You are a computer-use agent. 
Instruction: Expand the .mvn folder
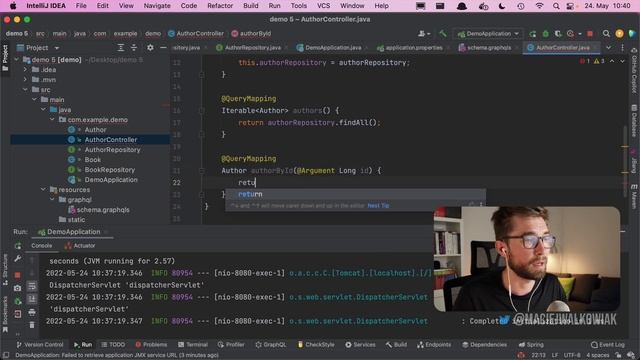point(25,80)
